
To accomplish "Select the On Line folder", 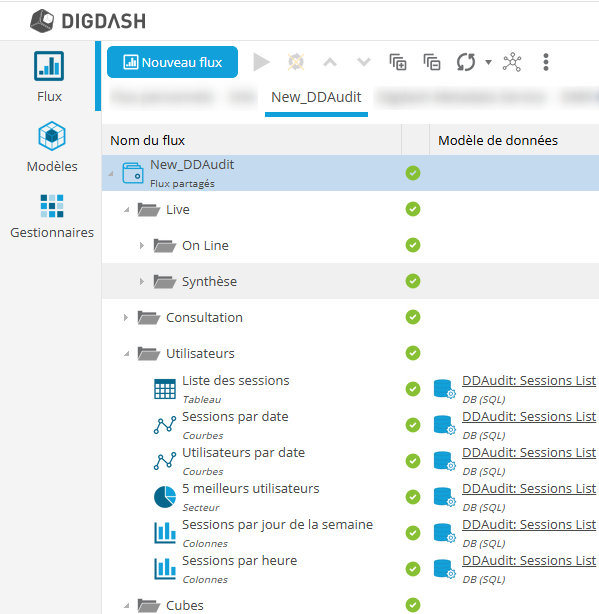I will pyautogui.click(x=205, y=246).
